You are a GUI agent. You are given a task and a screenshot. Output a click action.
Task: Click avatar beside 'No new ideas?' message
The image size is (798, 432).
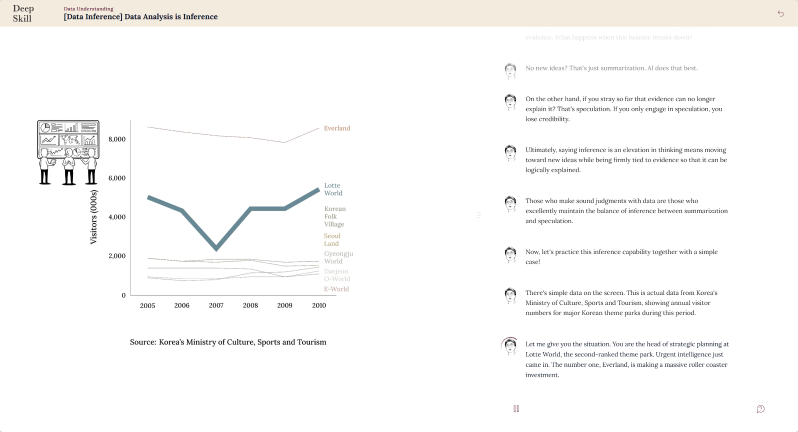coord(510,70)
